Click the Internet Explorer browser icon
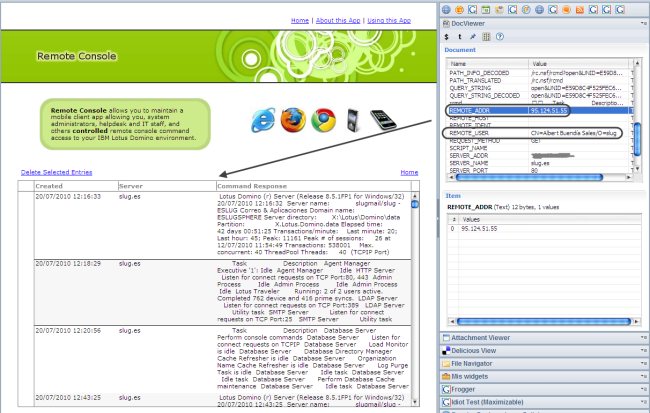650x413 pixels. pyautogui.click(x=263, y=120)
